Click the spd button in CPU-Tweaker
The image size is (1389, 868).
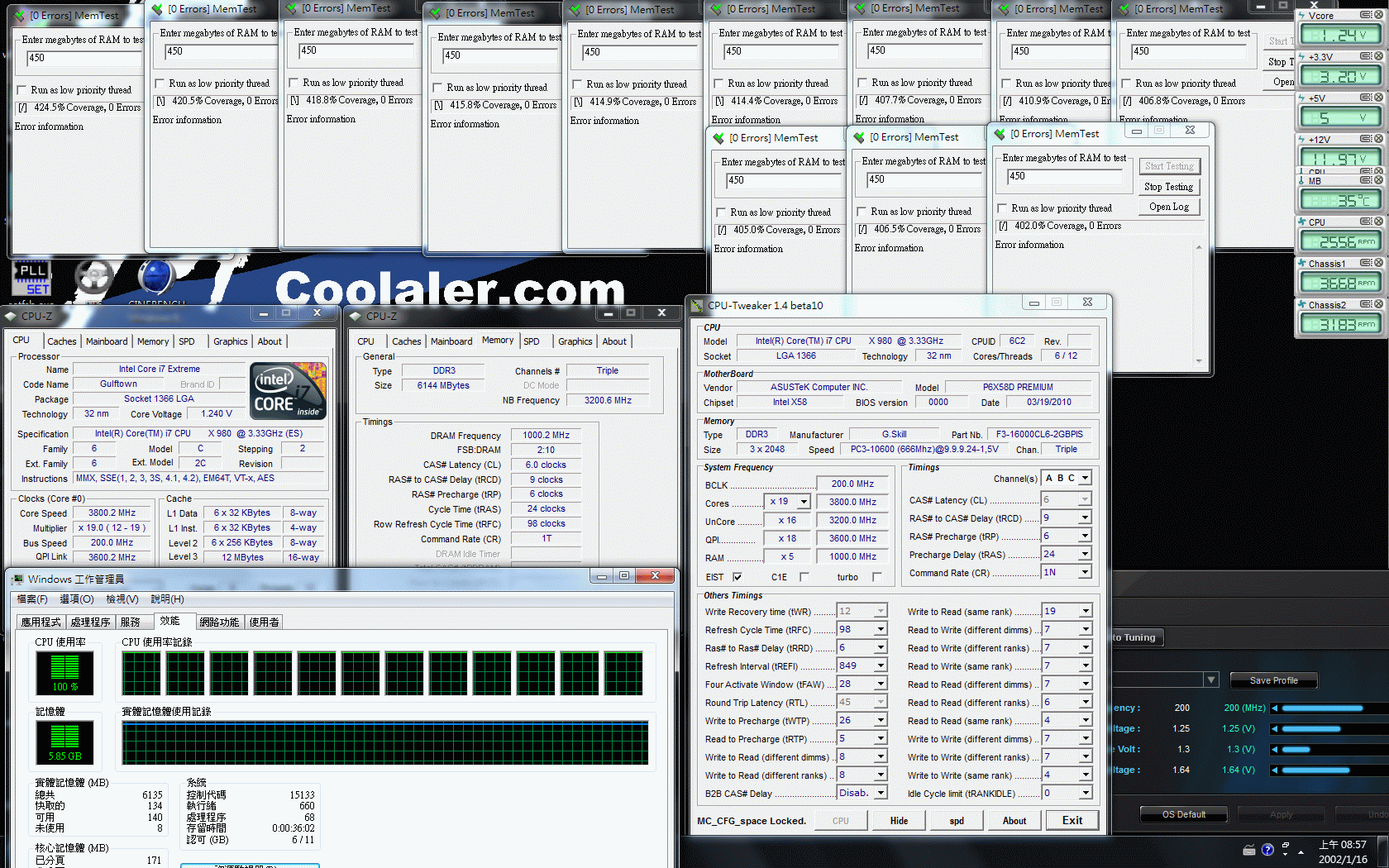957,821
